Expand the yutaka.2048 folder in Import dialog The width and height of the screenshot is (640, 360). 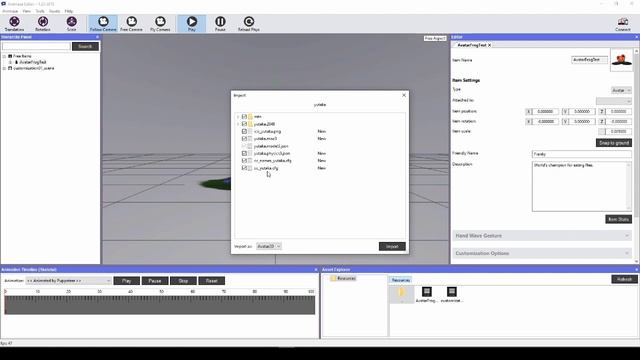coord(238,124)
